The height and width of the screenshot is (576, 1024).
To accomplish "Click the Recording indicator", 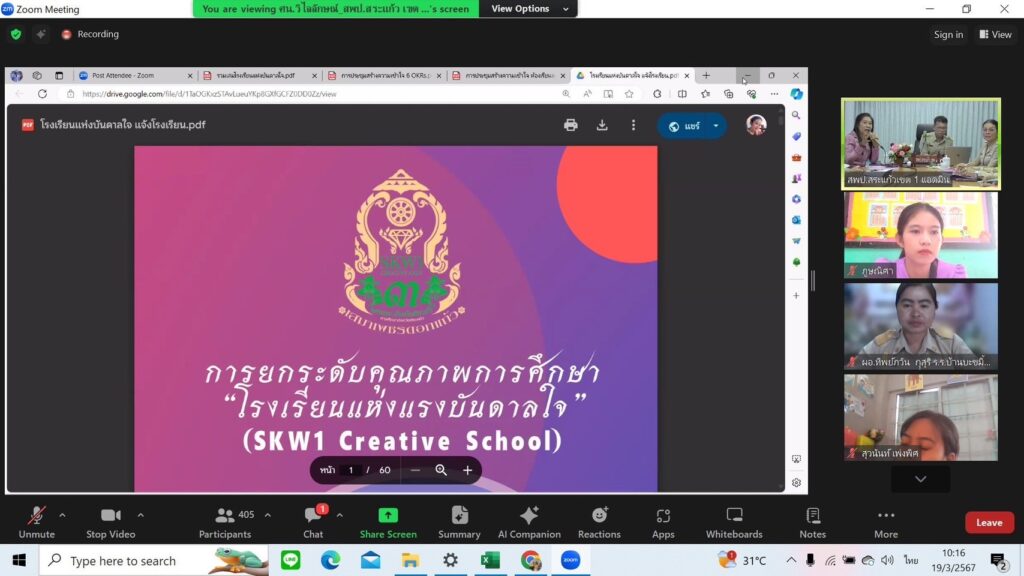I will pyautogui.click(x=90, y=34).
